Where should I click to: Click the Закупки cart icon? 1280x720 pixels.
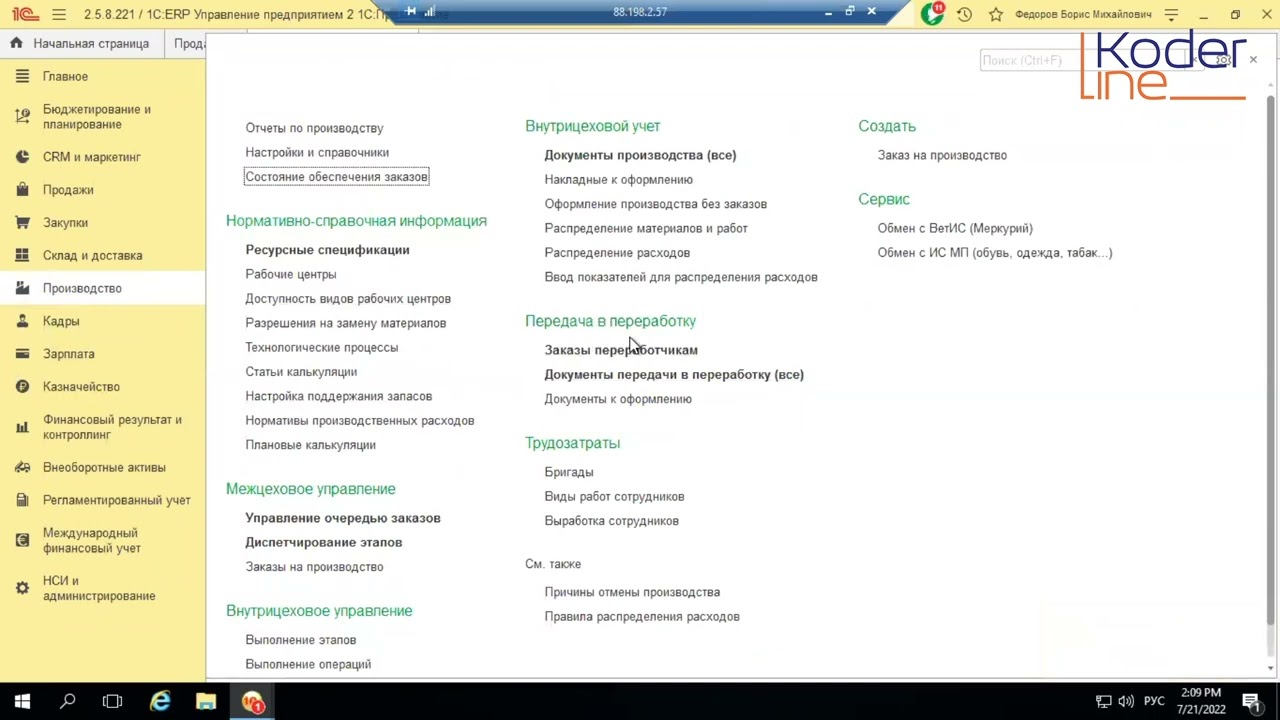22,223
